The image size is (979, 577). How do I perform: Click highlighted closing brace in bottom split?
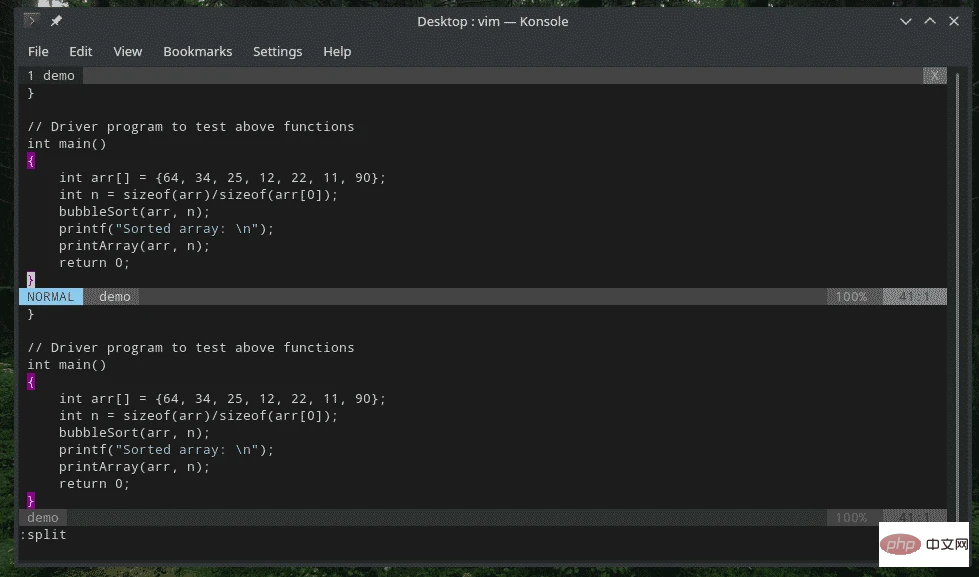pyautogui.click(x=31, y=500)
